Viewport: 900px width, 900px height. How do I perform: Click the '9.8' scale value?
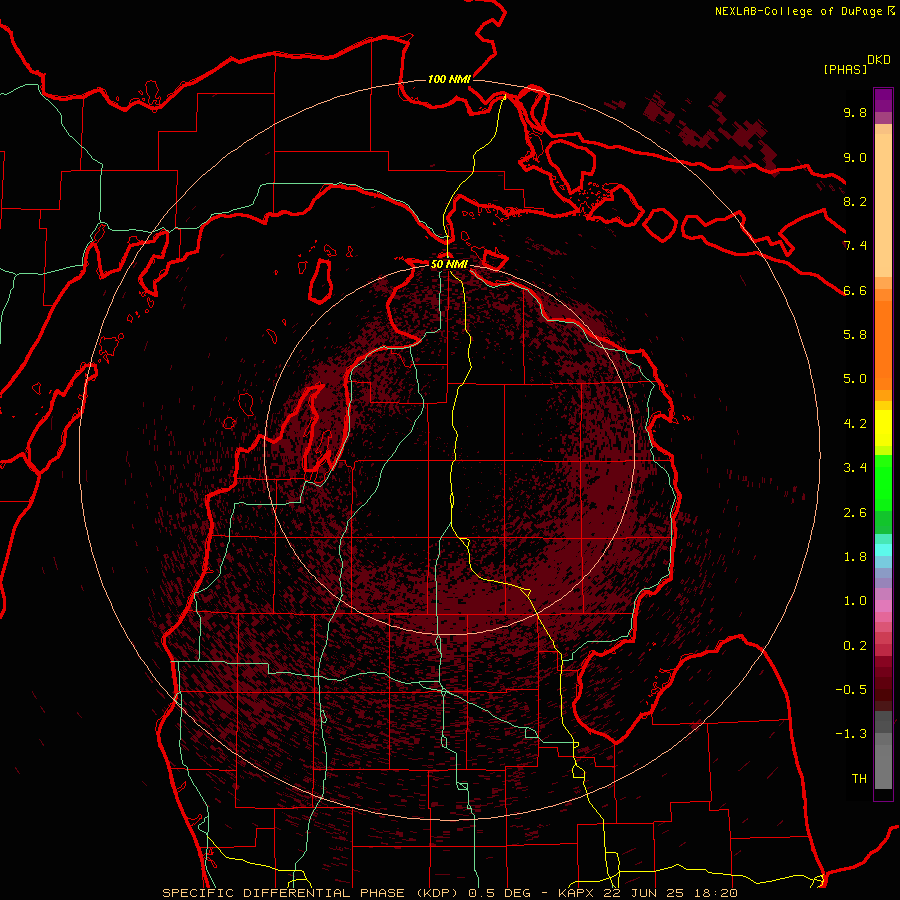[855, 112]
